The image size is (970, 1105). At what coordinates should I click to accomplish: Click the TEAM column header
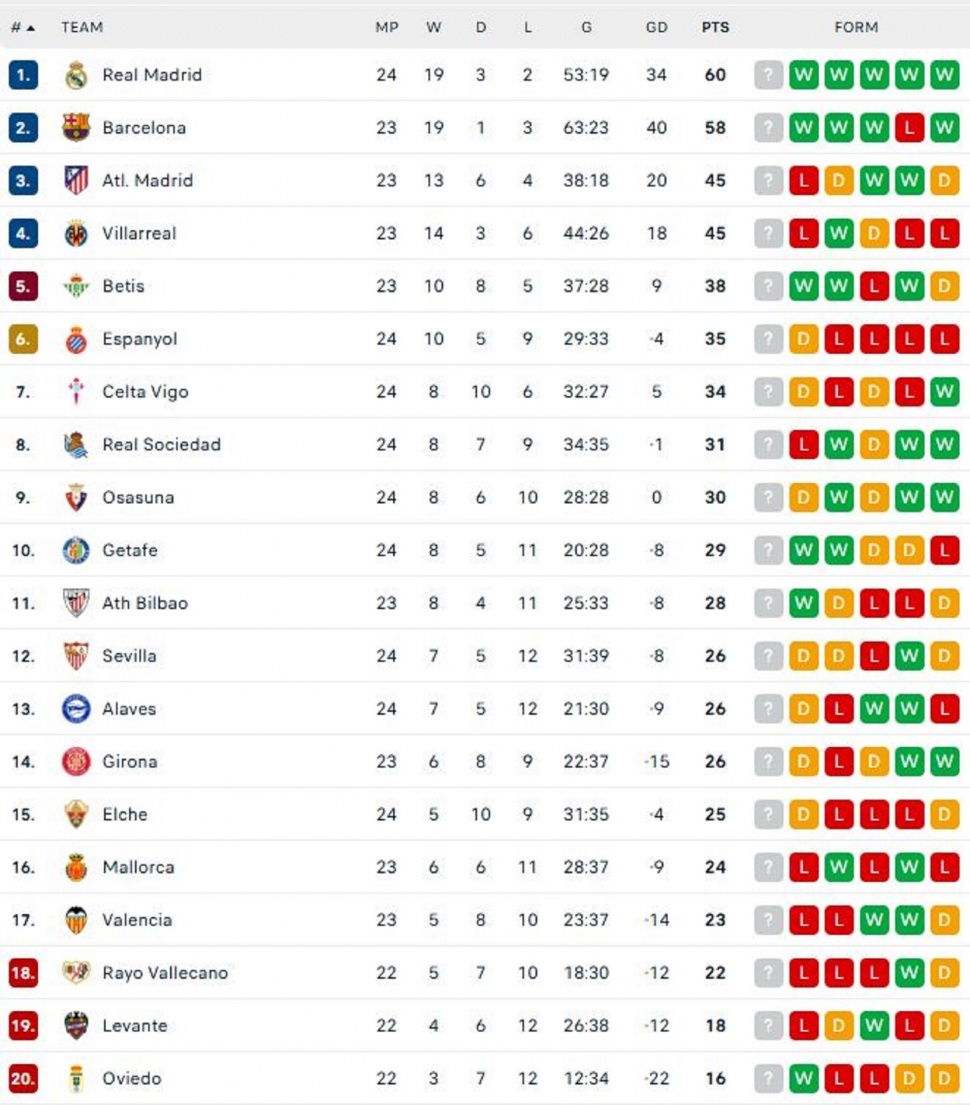(x=81, y=28)
